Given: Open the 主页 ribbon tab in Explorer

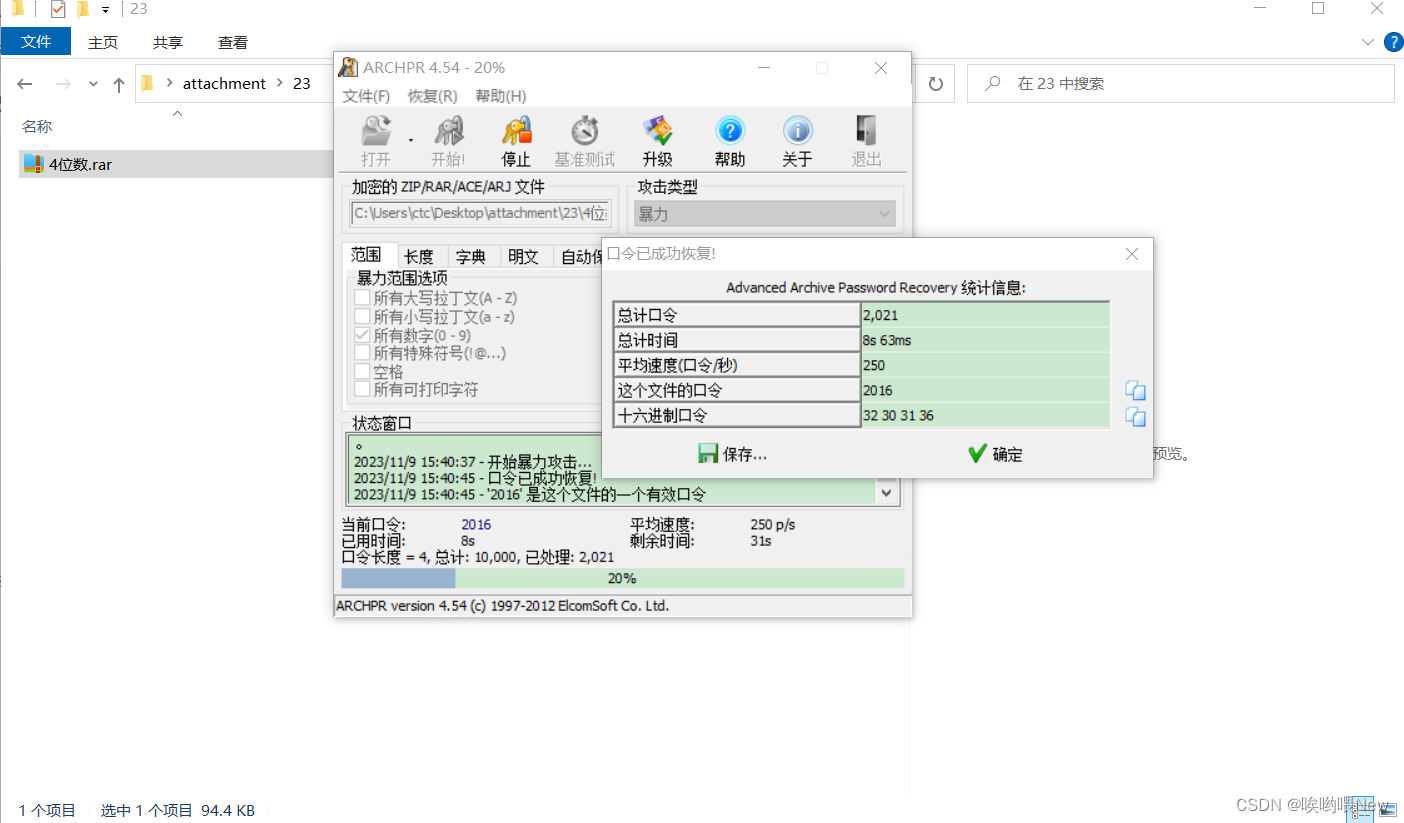Looking at the screenshot, I should tap(103, 42).
